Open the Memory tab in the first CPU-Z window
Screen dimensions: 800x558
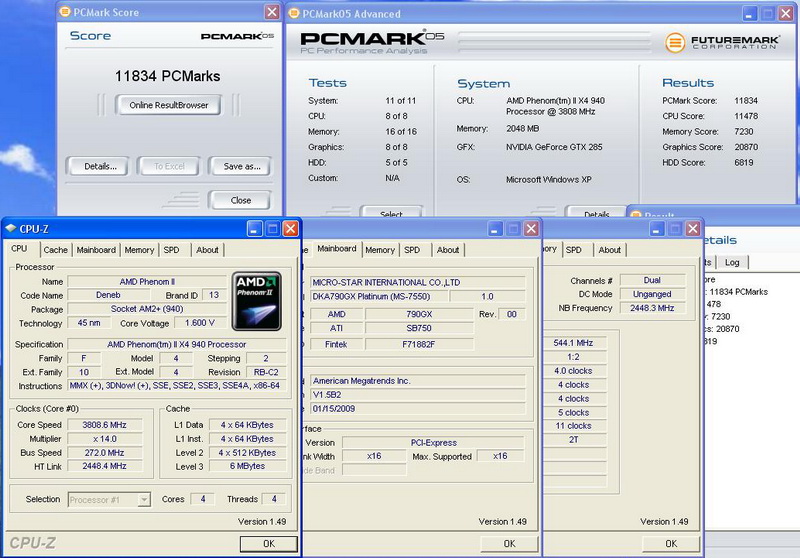coord(139,250)
